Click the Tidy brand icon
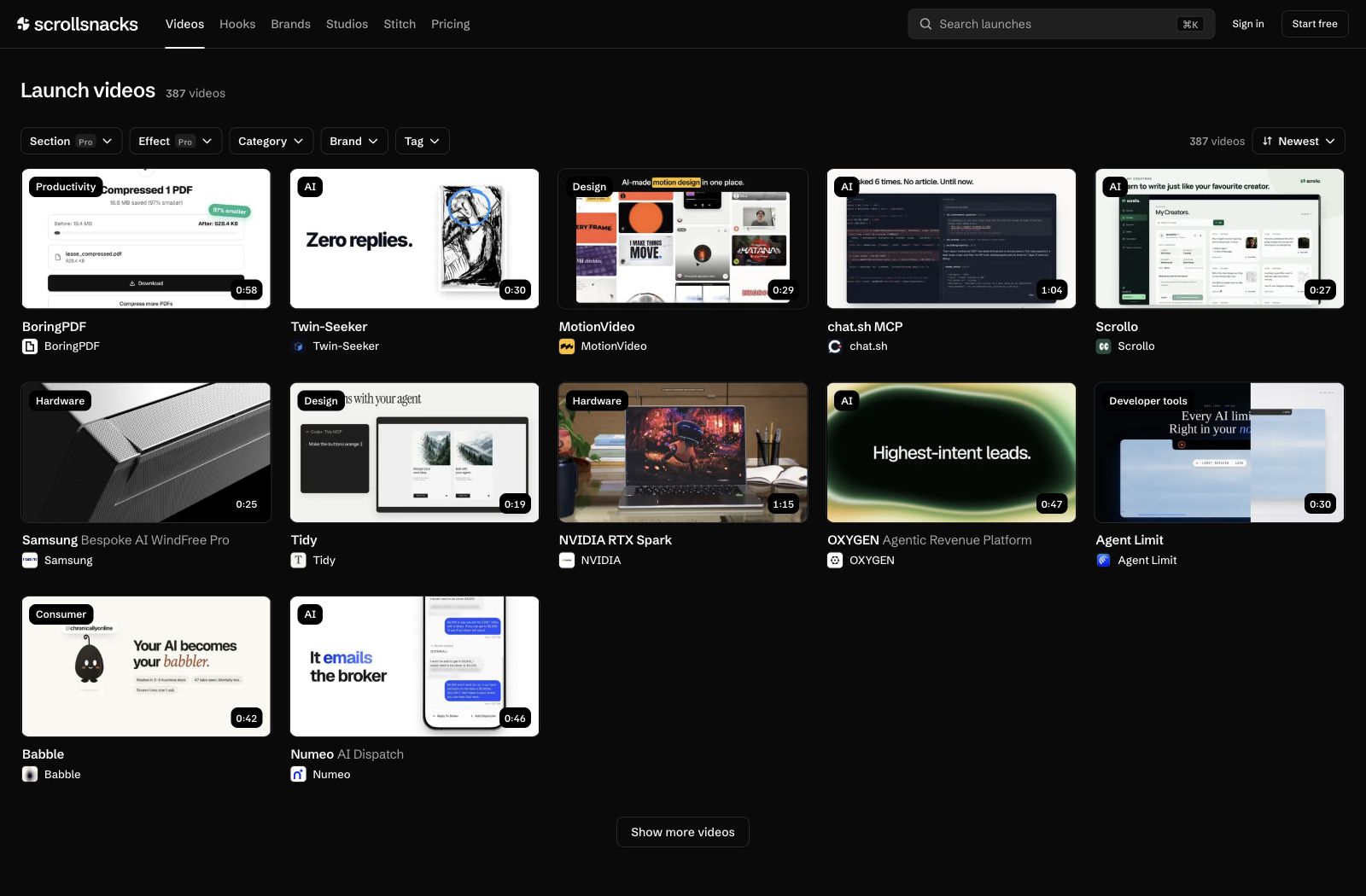The width and height of the screenshot is (1366, 896). click(298, 561)
